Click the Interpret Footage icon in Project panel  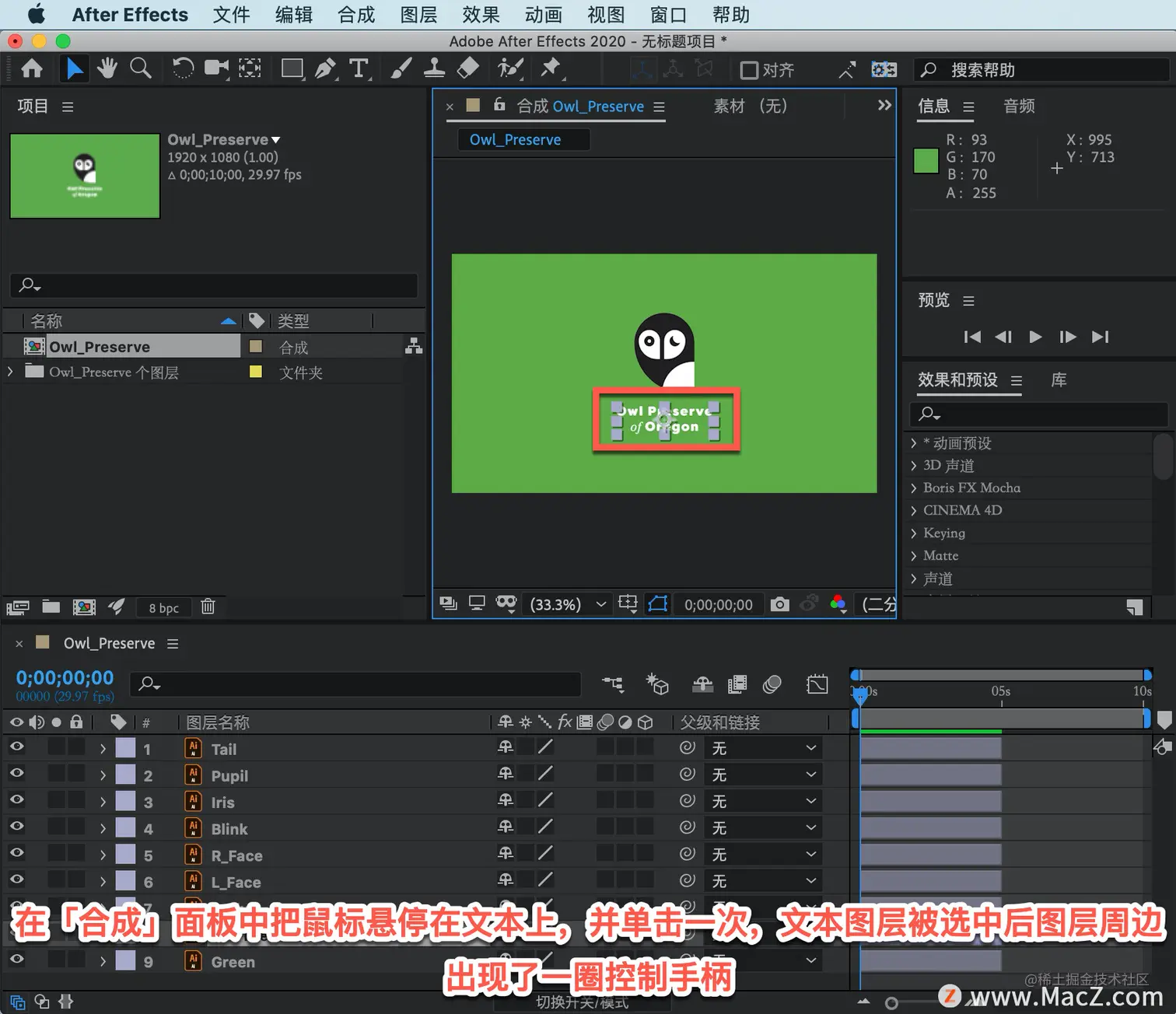(x=18, y=607)
